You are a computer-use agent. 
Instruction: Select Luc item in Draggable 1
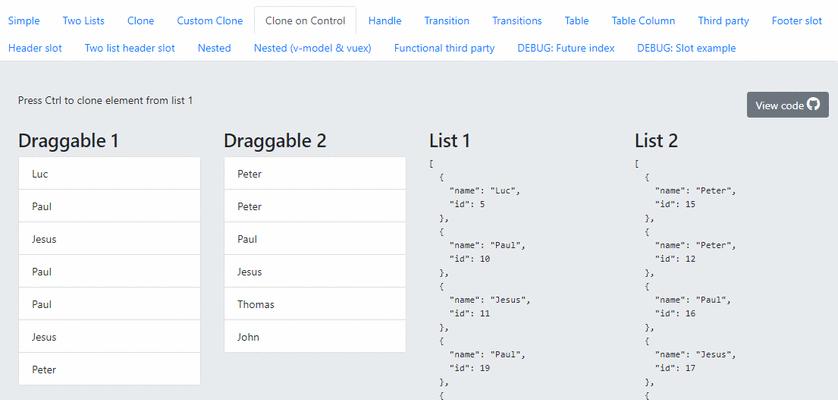pos(110,173)
